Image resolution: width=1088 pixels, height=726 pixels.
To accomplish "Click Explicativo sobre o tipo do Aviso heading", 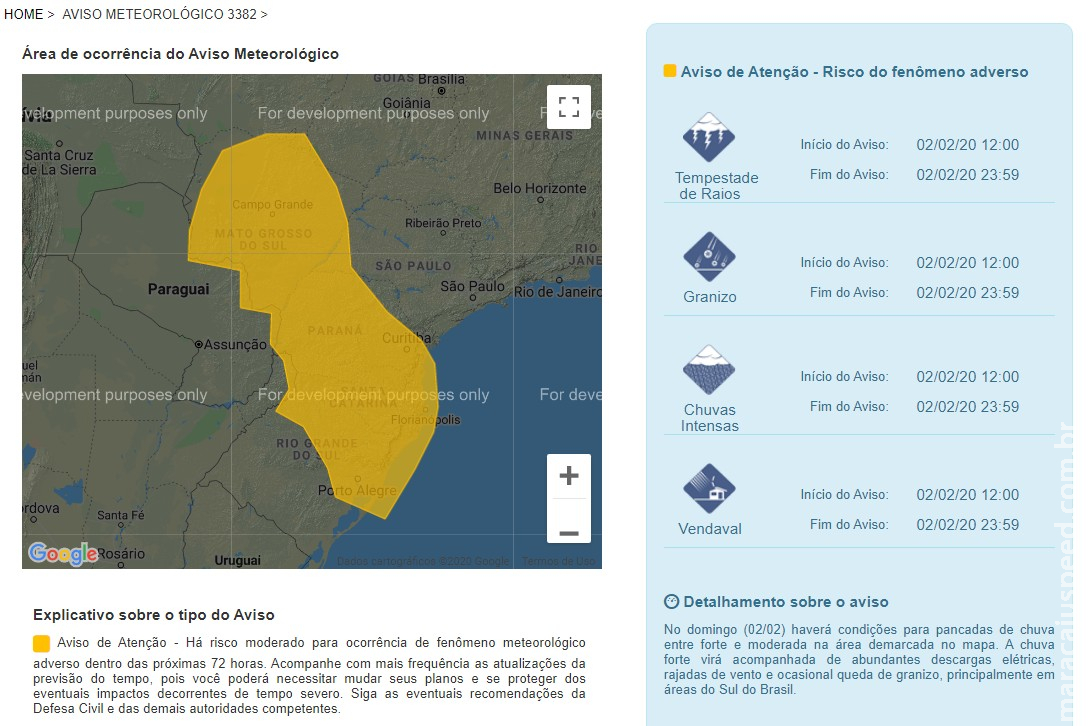I will pyautogui.click(x=153, y=615).
